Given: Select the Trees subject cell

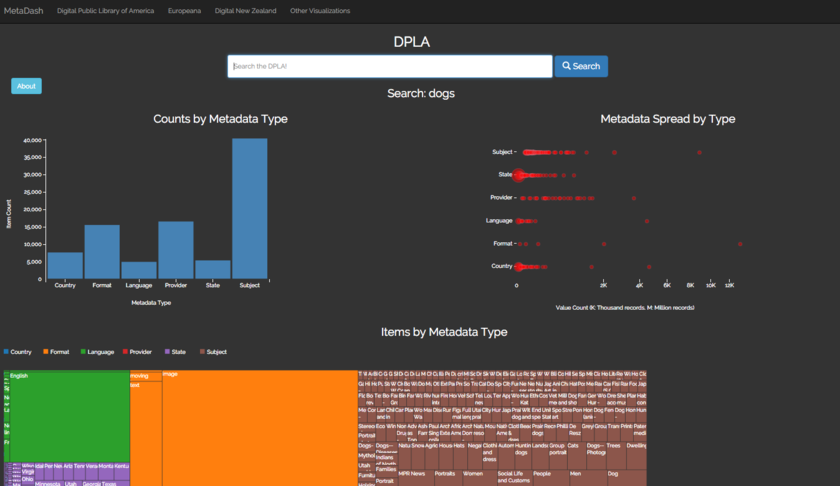Looking at the screenshot, I should (x=616, y=456).
